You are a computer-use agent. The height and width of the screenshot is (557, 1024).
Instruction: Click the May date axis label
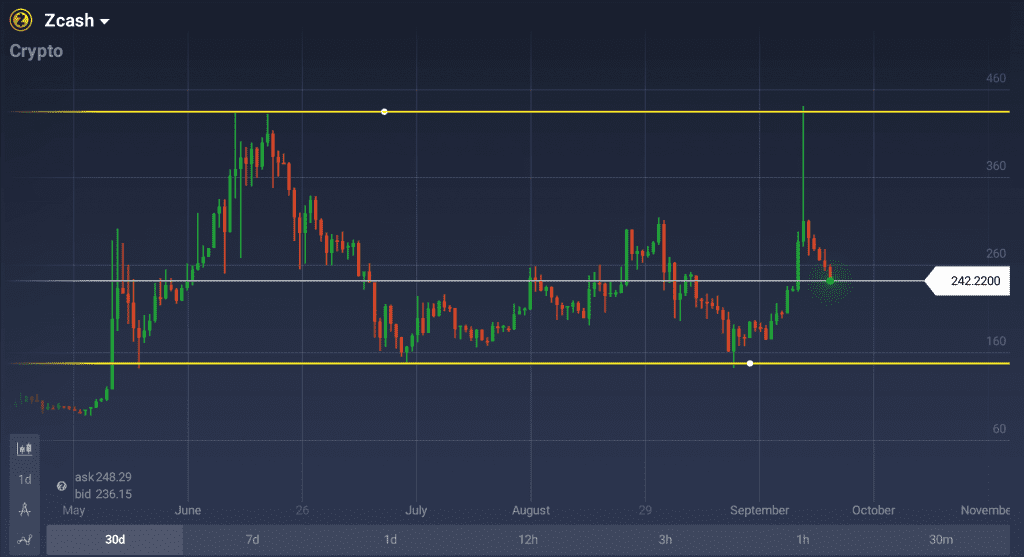coord(74,510)
